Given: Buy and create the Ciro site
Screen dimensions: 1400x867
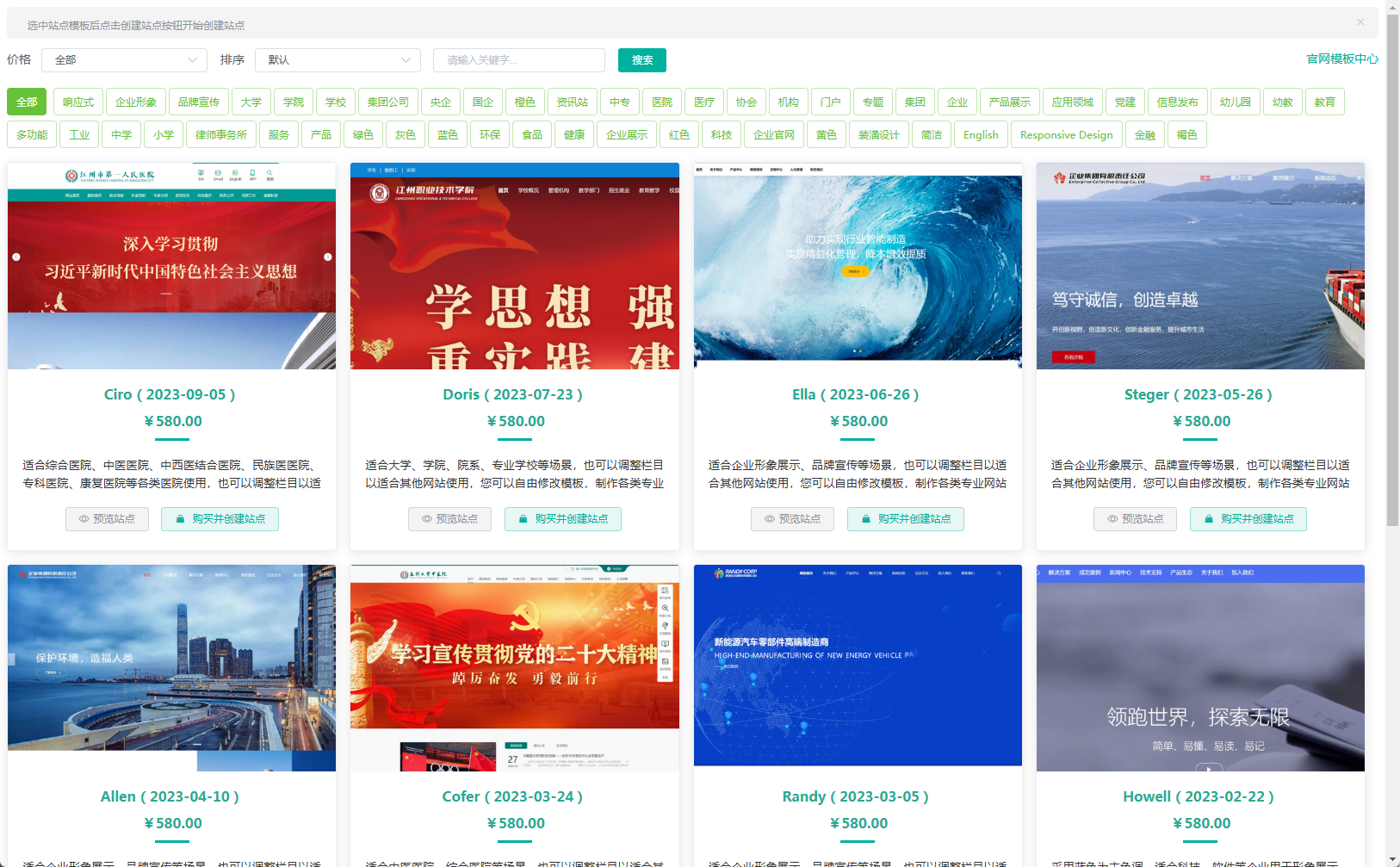Looking at the screenshot, I should 220,519.
